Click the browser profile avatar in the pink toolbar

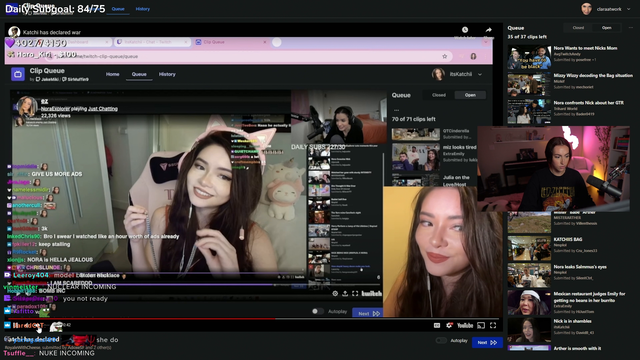(x=473, y=56)
